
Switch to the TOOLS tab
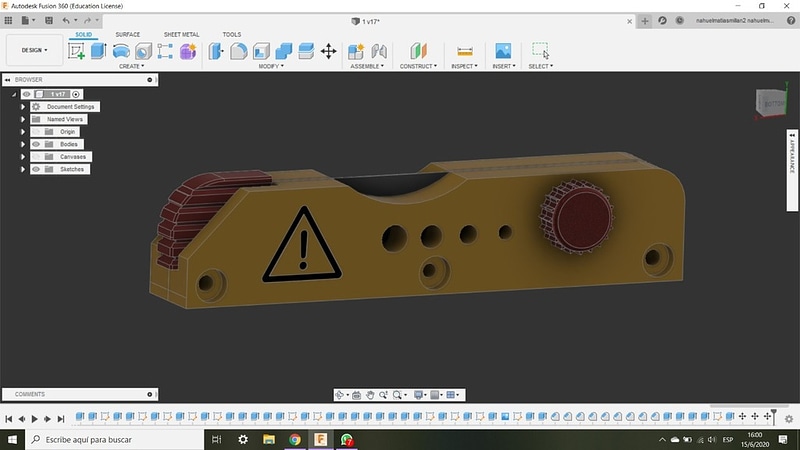pos(232,35)
